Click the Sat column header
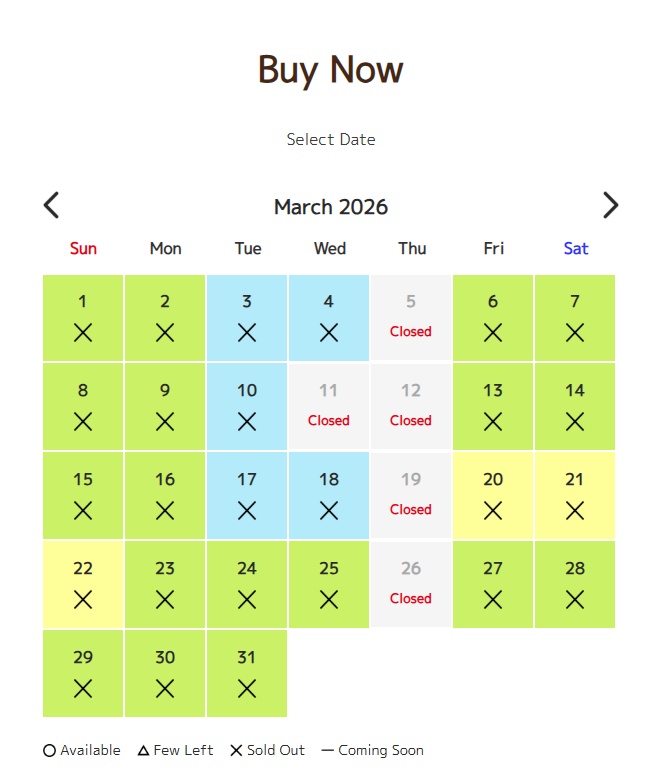 click(575, 249)
